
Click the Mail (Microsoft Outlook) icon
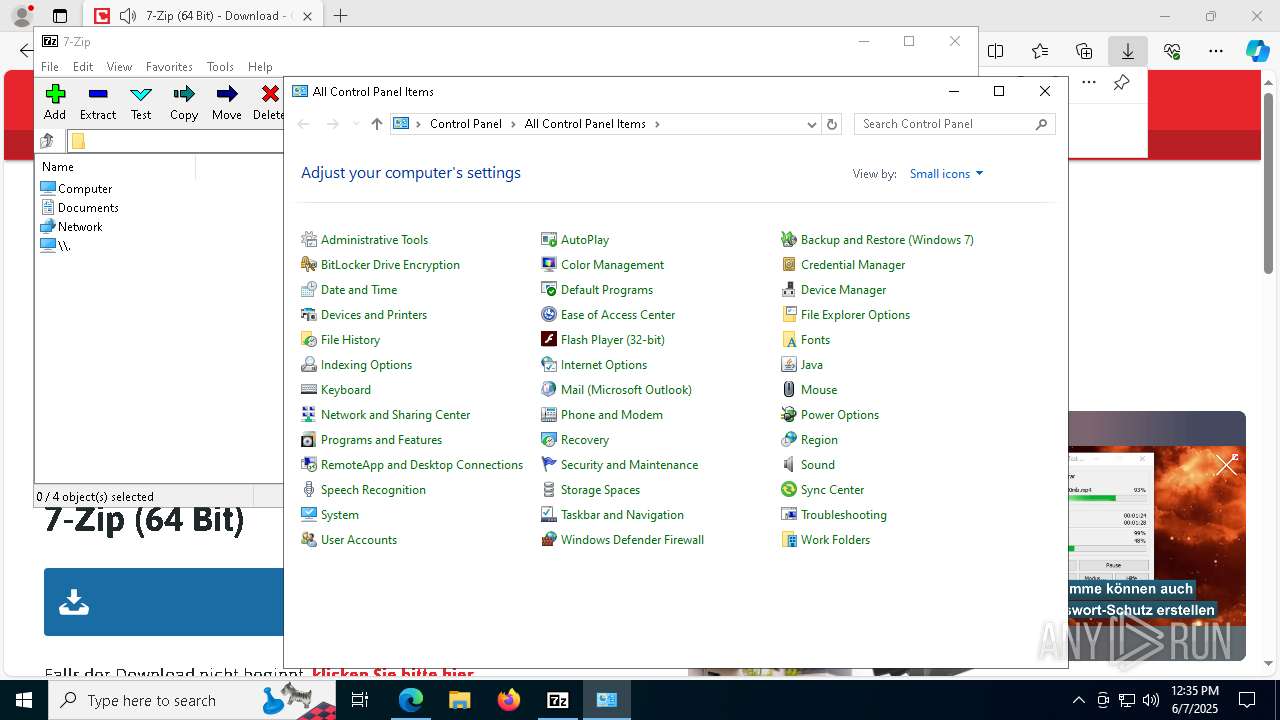(549, 390)
